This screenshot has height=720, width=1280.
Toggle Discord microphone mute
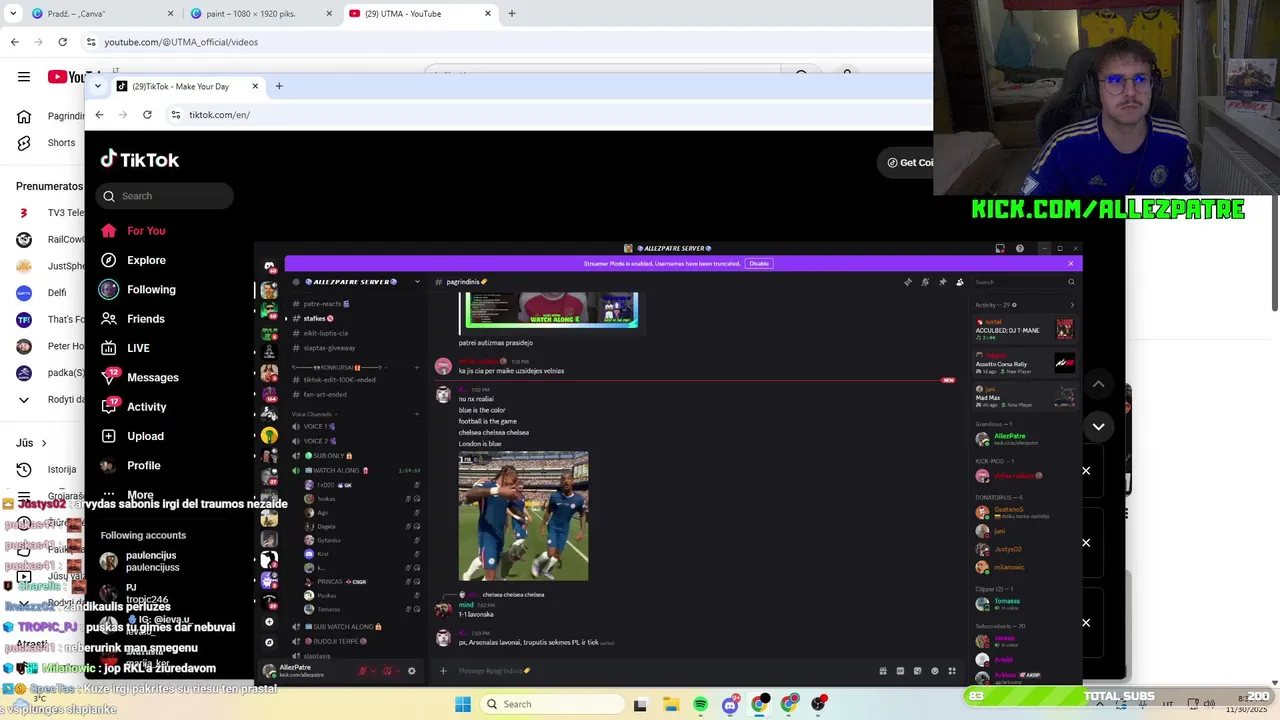pyautogui.click(x=363, y=671)
